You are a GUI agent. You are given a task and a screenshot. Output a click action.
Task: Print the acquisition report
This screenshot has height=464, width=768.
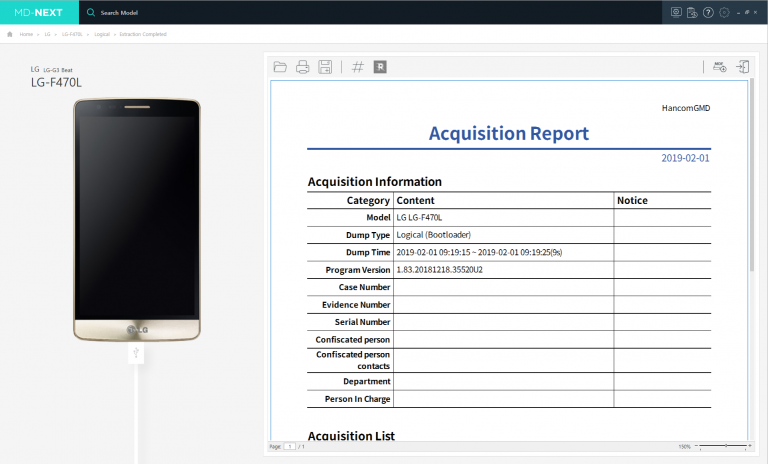(302, 67)
